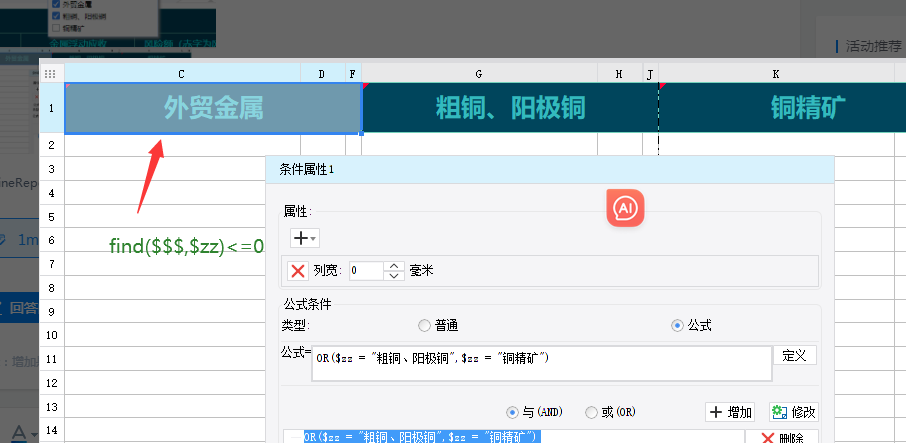
Task: Choose the 与(AND) radio option
Action: pos(513,412)
